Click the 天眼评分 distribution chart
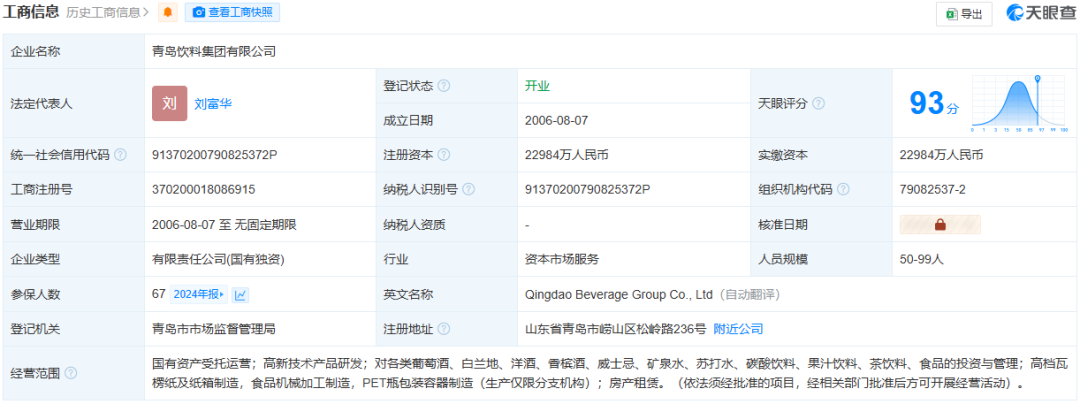 1020,104
